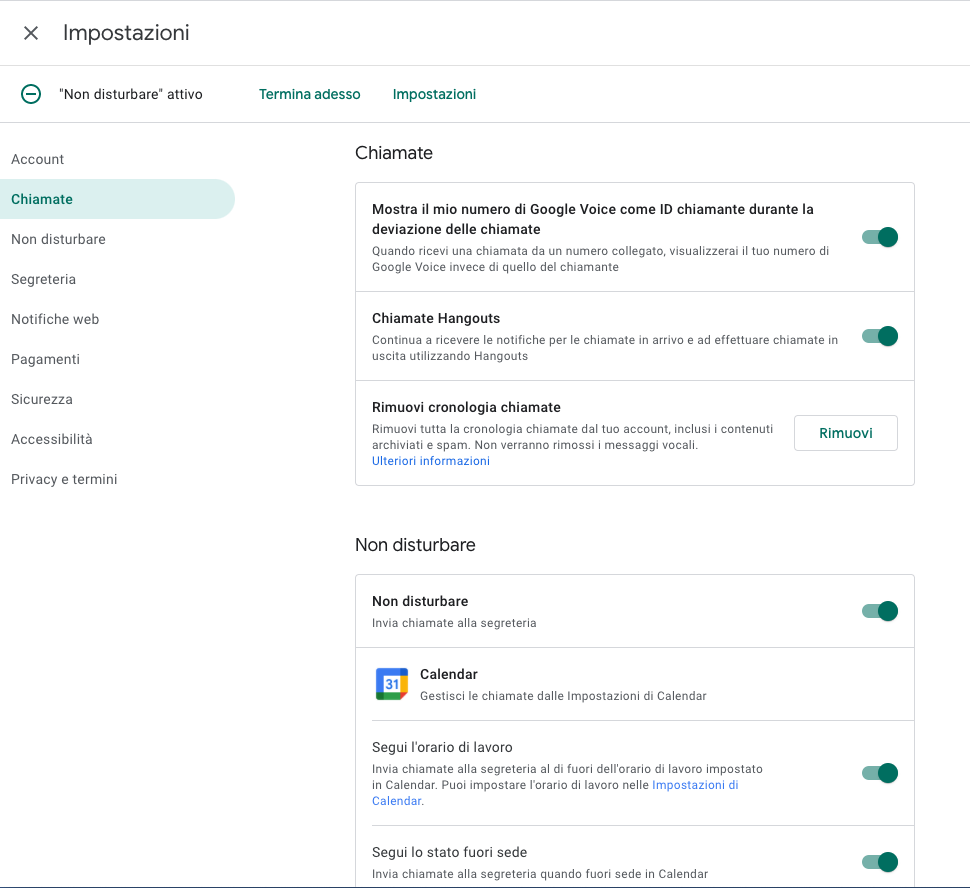Click Termina adesso in the banner

pyautogui.click(x=309, y=94)
